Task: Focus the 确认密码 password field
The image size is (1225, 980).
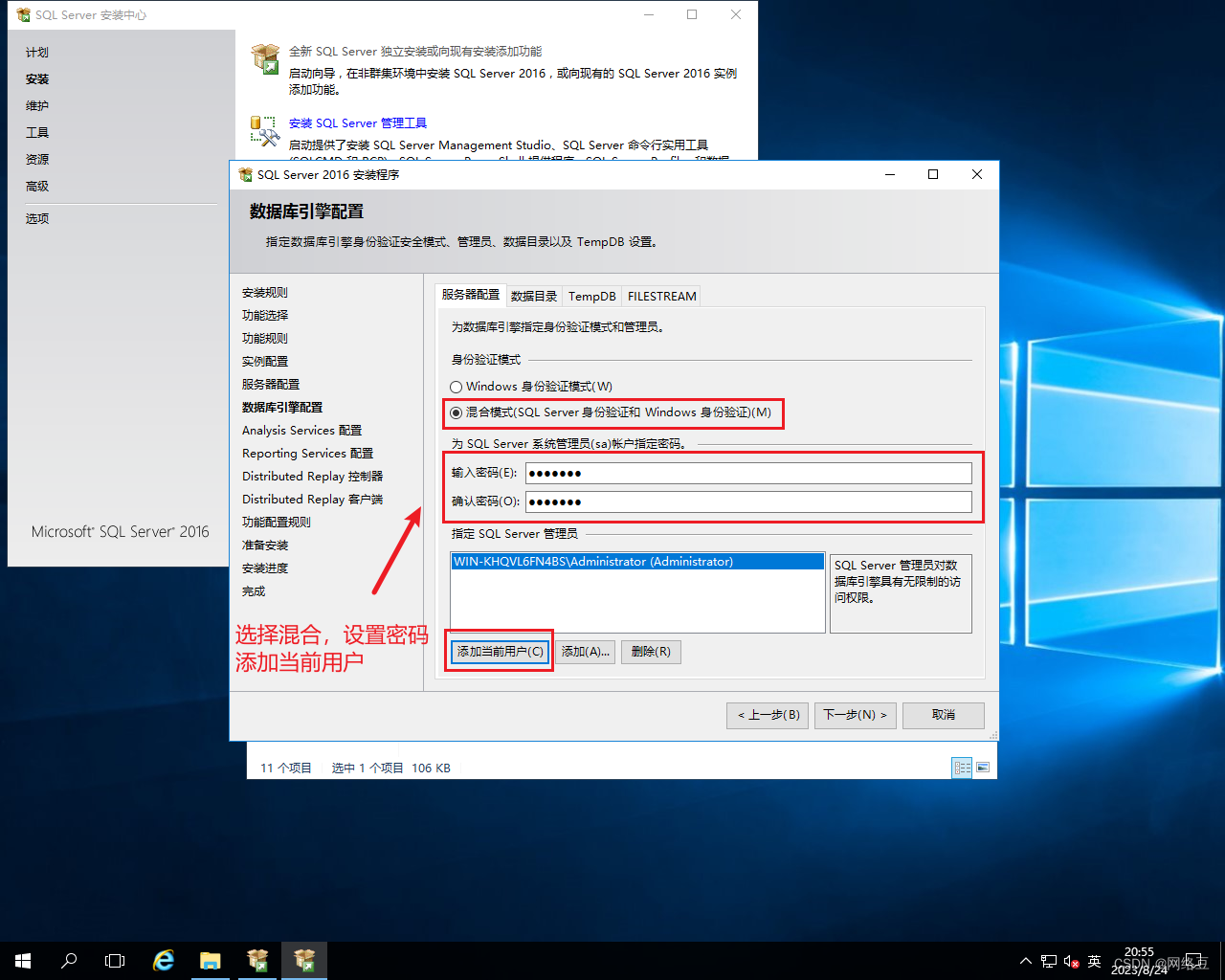Action: [748, 501]
